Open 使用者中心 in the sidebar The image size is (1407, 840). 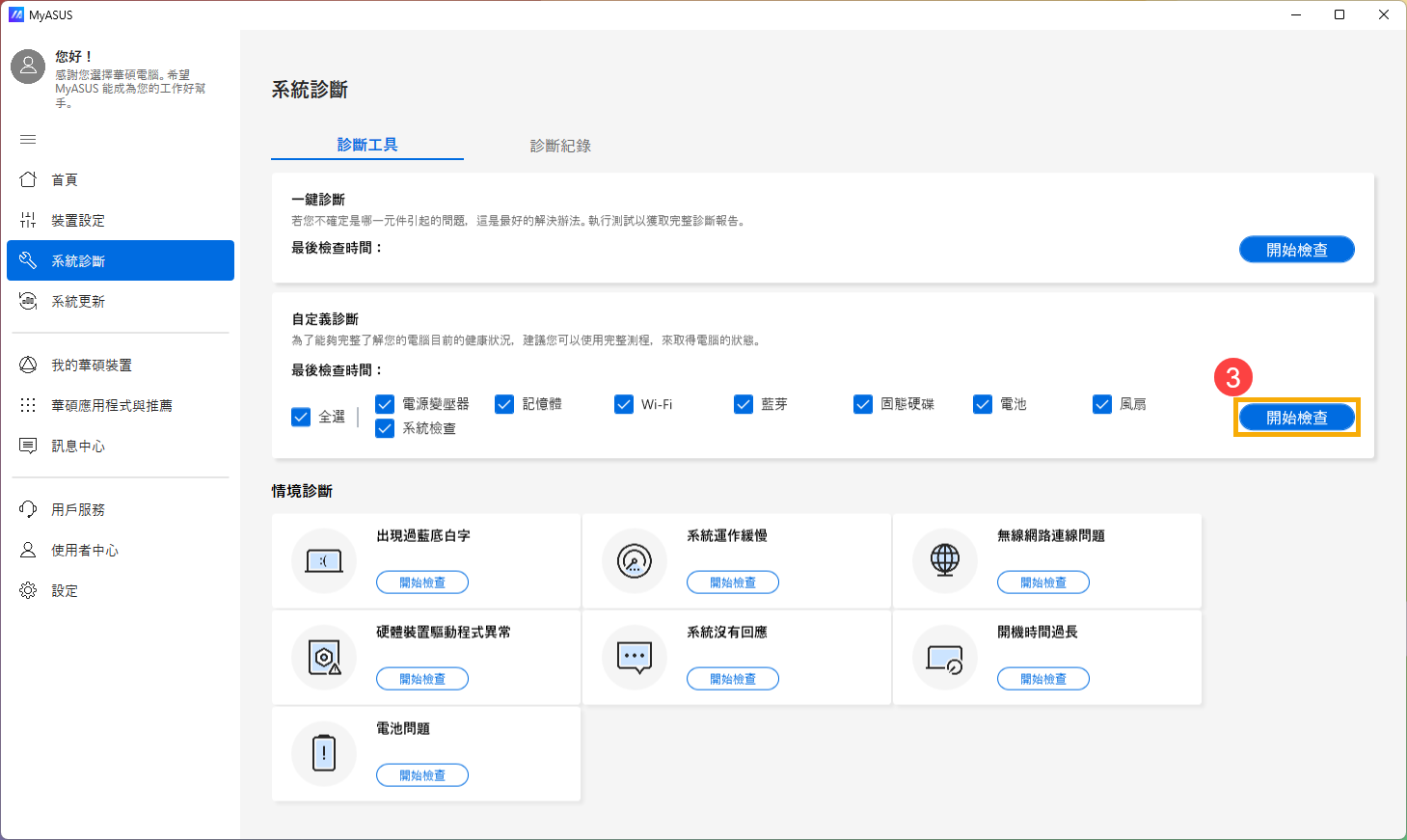tap(121, 550)
